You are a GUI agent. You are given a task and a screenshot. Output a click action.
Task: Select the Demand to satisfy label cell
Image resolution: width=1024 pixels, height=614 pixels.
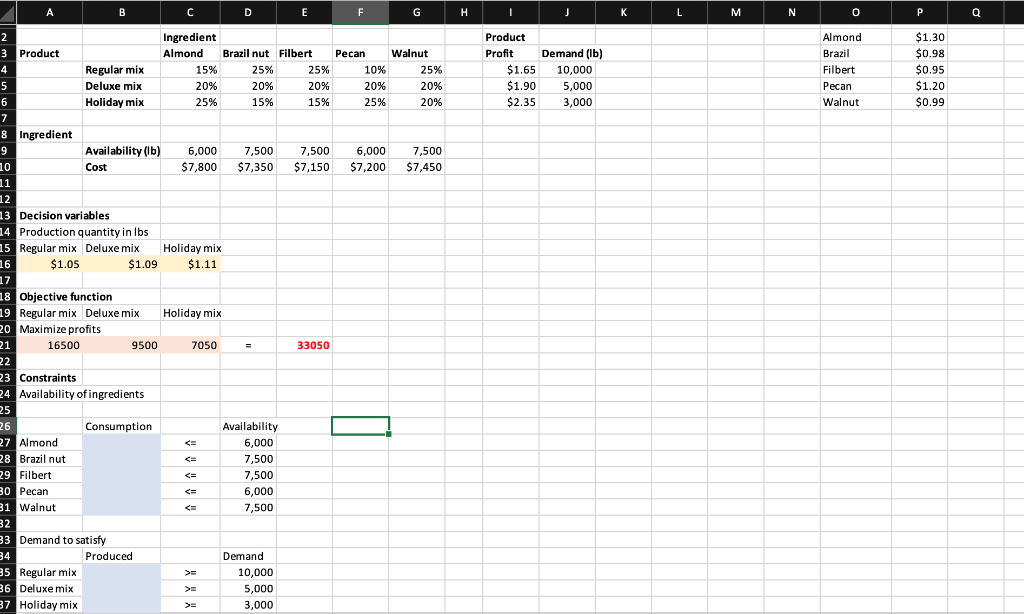pos(50,539)
